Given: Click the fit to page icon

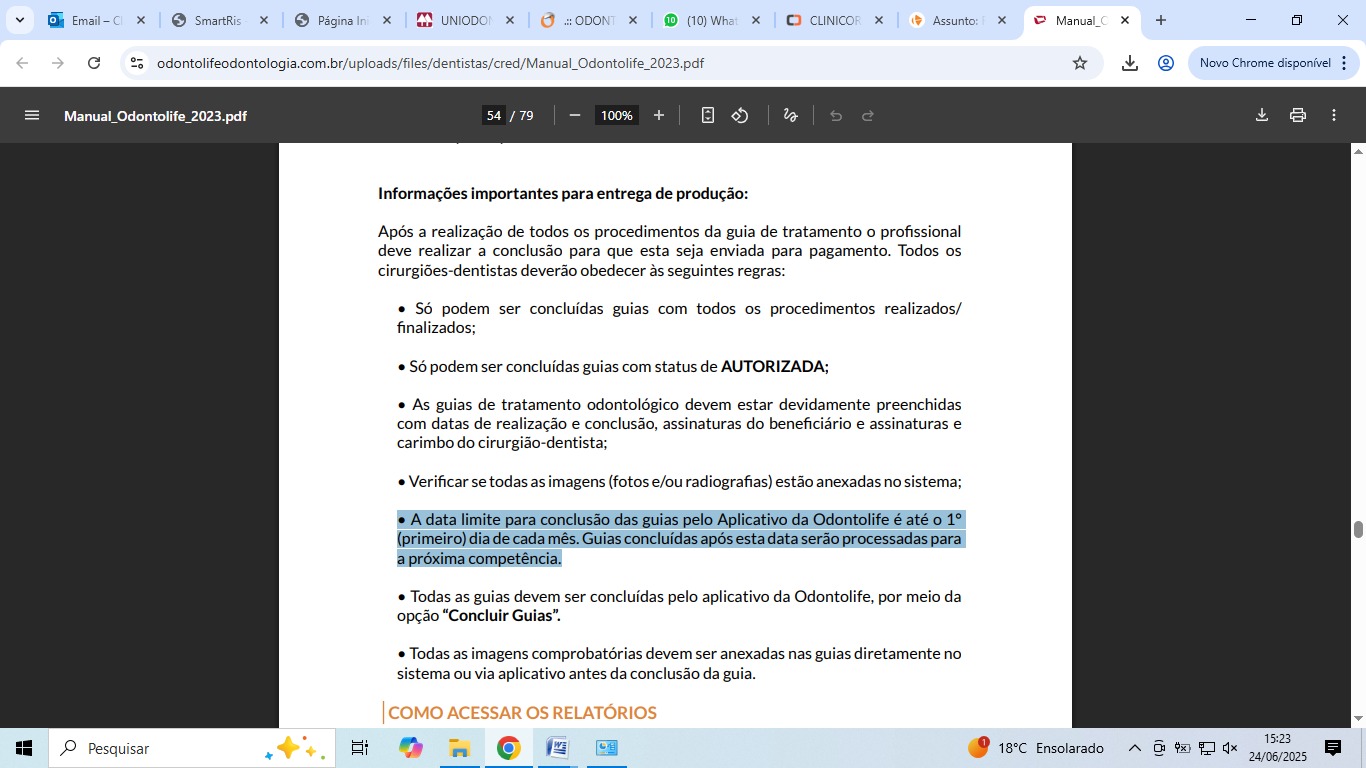Looking at the screenshot, I should tap(708, 115).
